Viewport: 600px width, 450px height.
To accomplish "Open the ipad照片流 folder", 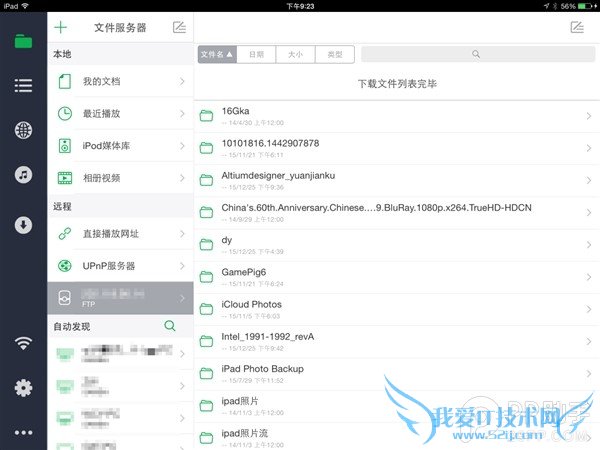I will pyautogui.click(x=245, y=433).
